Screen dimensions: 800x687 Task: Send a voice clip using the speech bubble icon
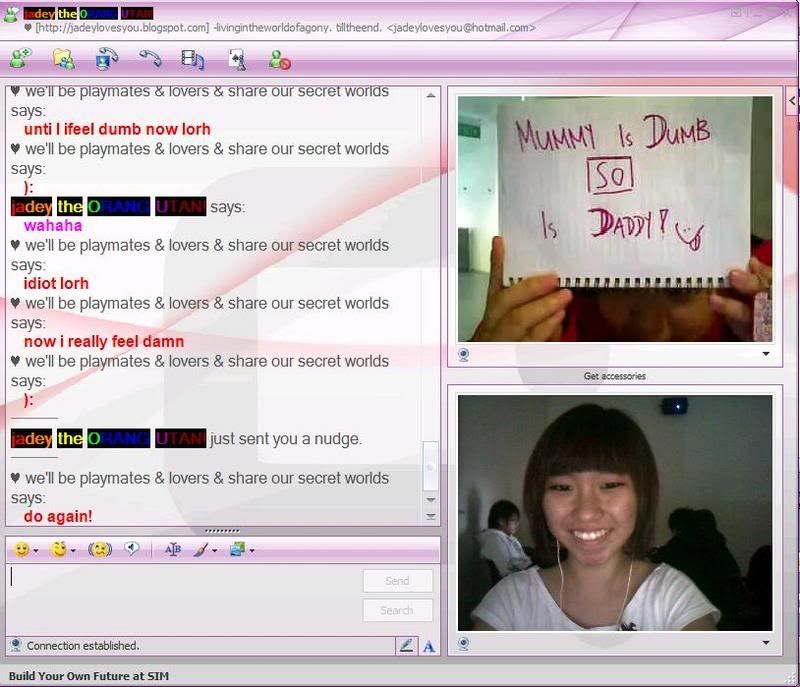pyautogui.click(x=132, y=548)
